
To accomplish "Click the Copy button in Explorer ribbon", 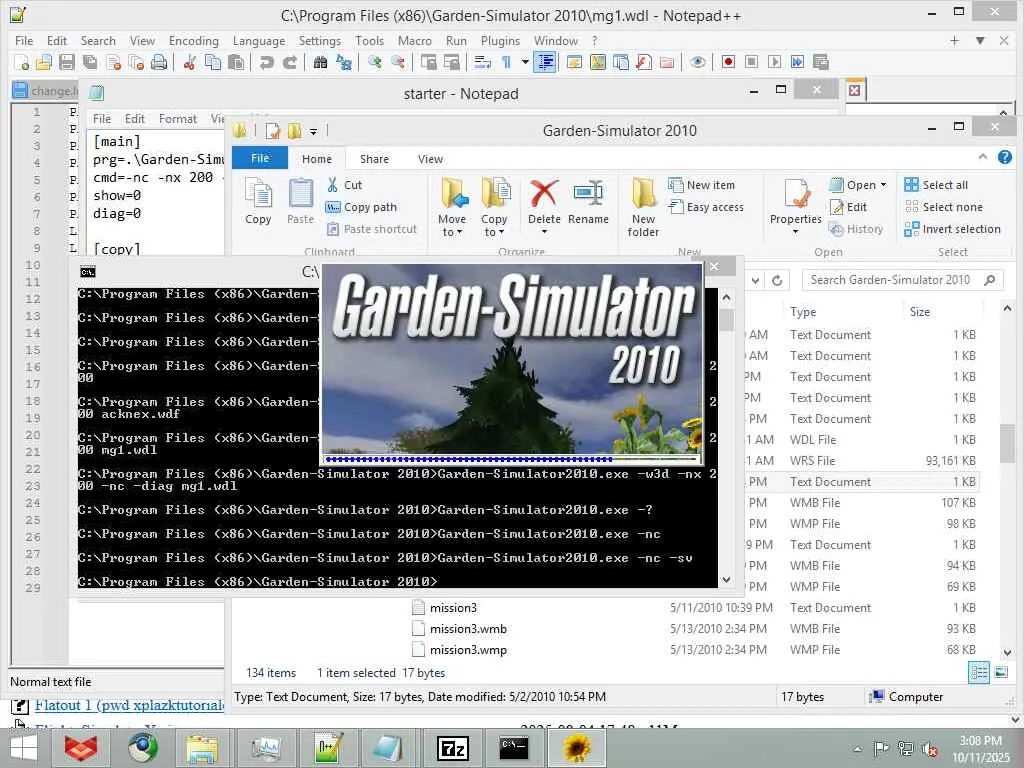I will click(x=258, y=201).
